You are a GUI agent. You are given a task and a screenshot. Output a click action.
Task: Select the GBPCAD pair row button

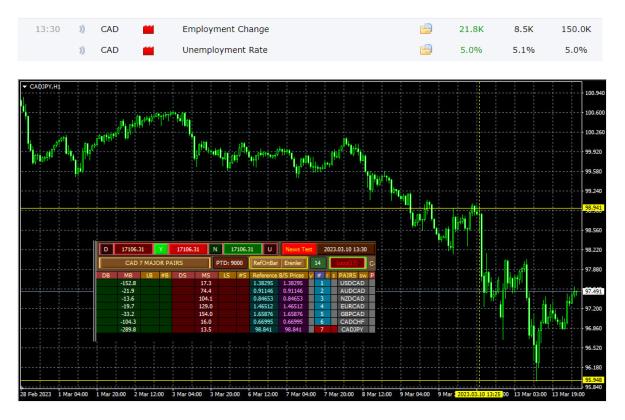click(352, 314)
